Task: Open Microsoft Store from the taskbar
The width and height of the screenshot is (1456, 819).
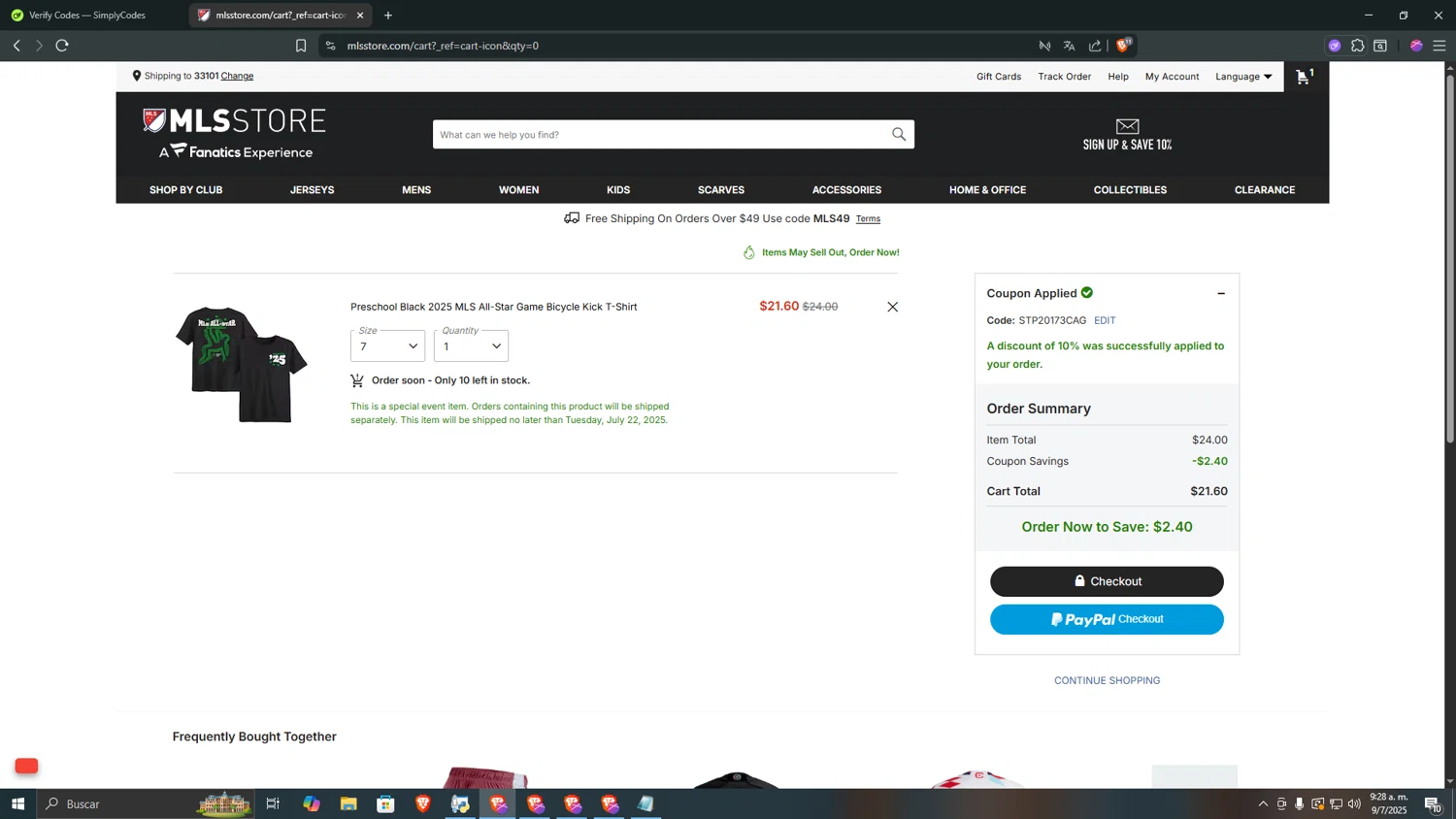Action: [385, 803]
